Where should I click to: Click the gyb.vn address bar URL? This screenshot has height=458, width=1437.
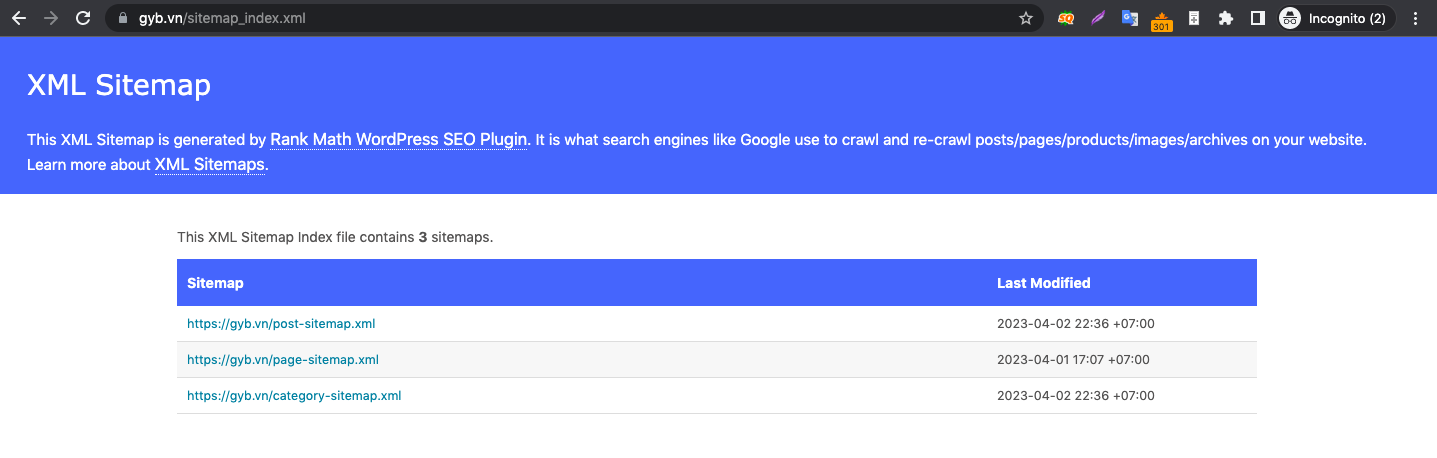point(222,18)
